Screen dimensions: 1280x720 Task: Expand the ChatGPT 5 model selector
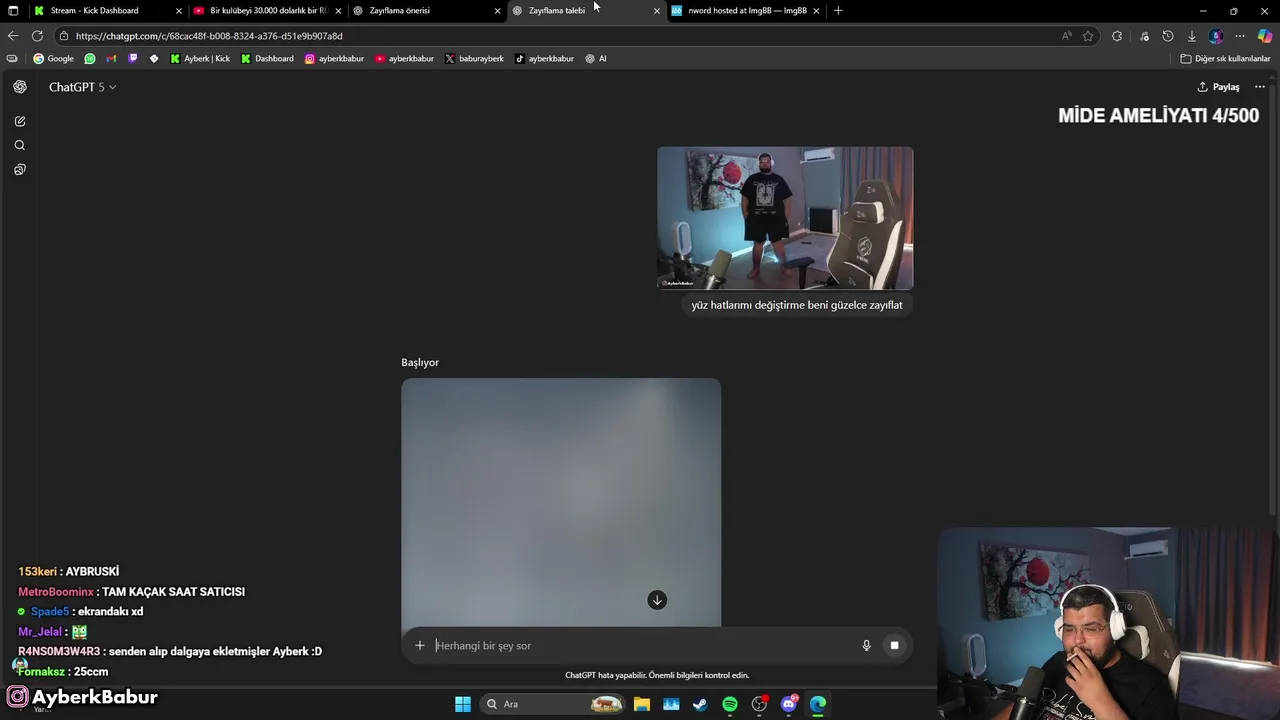pos(82,87)
